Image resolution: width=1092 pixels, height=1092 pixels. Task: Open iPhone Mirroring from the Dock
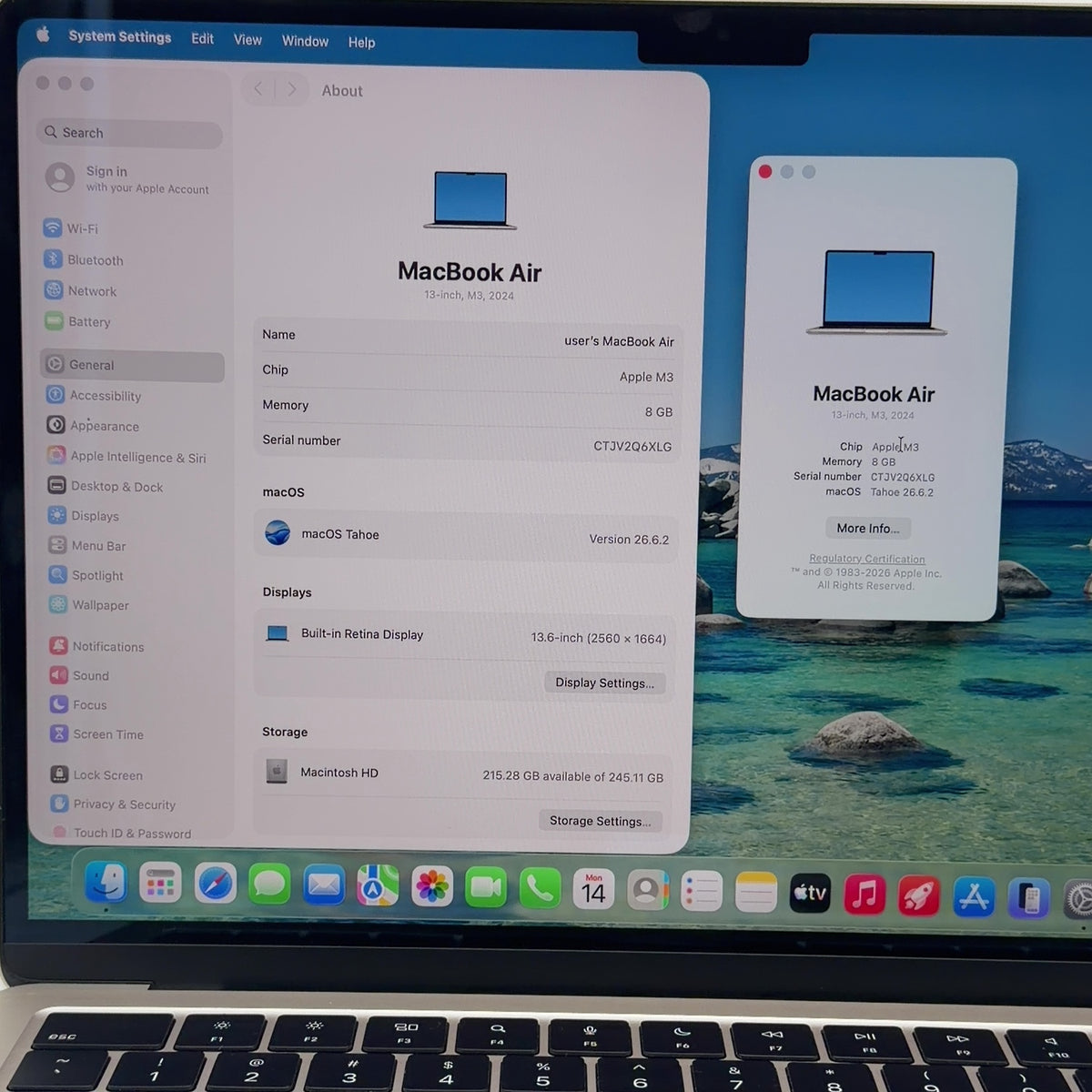click(1028, 899)
